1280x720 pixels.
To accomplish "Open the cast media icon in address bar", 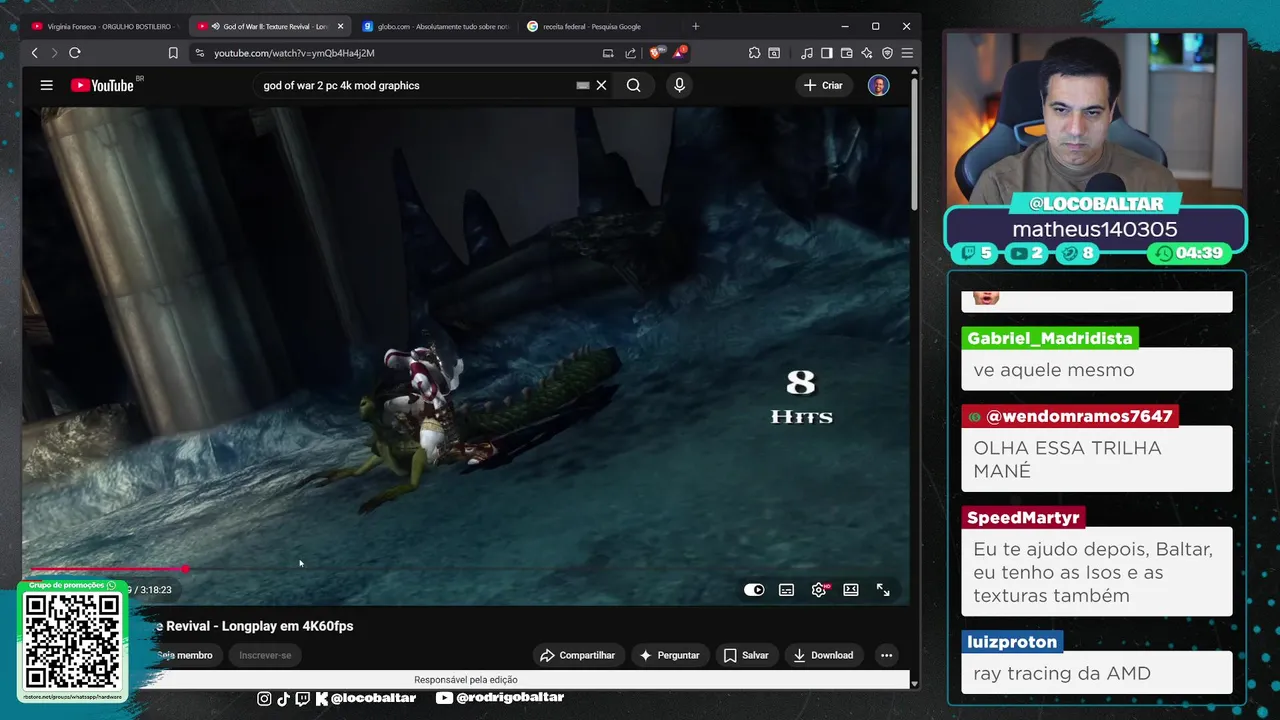I will [x=608, y=53].
